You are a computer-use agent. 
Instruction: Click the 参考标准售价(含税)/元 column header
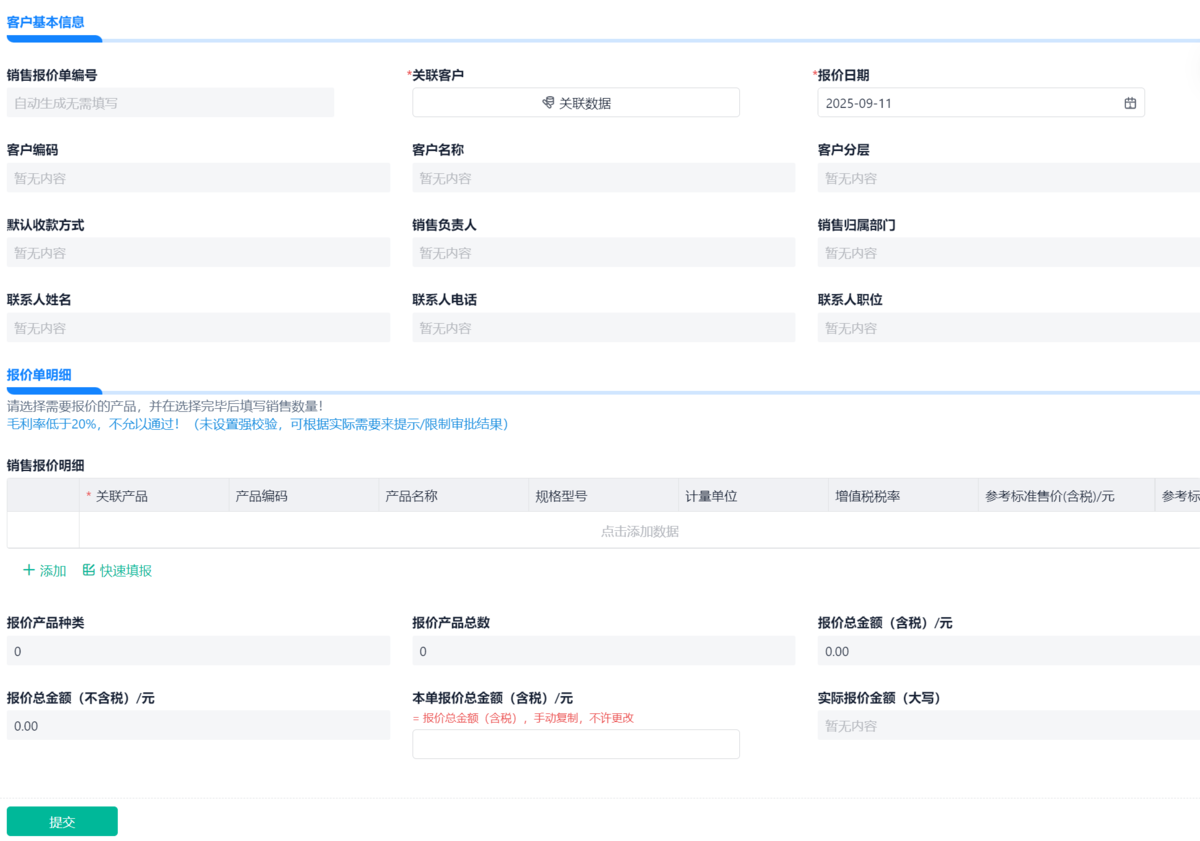point(1049,496)
